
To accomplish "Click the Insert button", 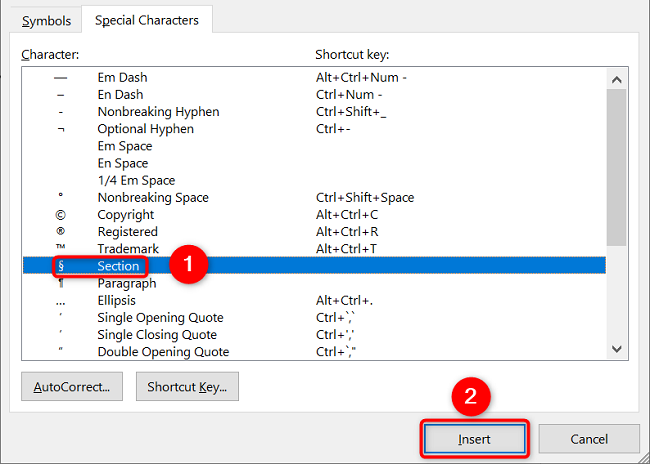I will (x=474, y=438).
